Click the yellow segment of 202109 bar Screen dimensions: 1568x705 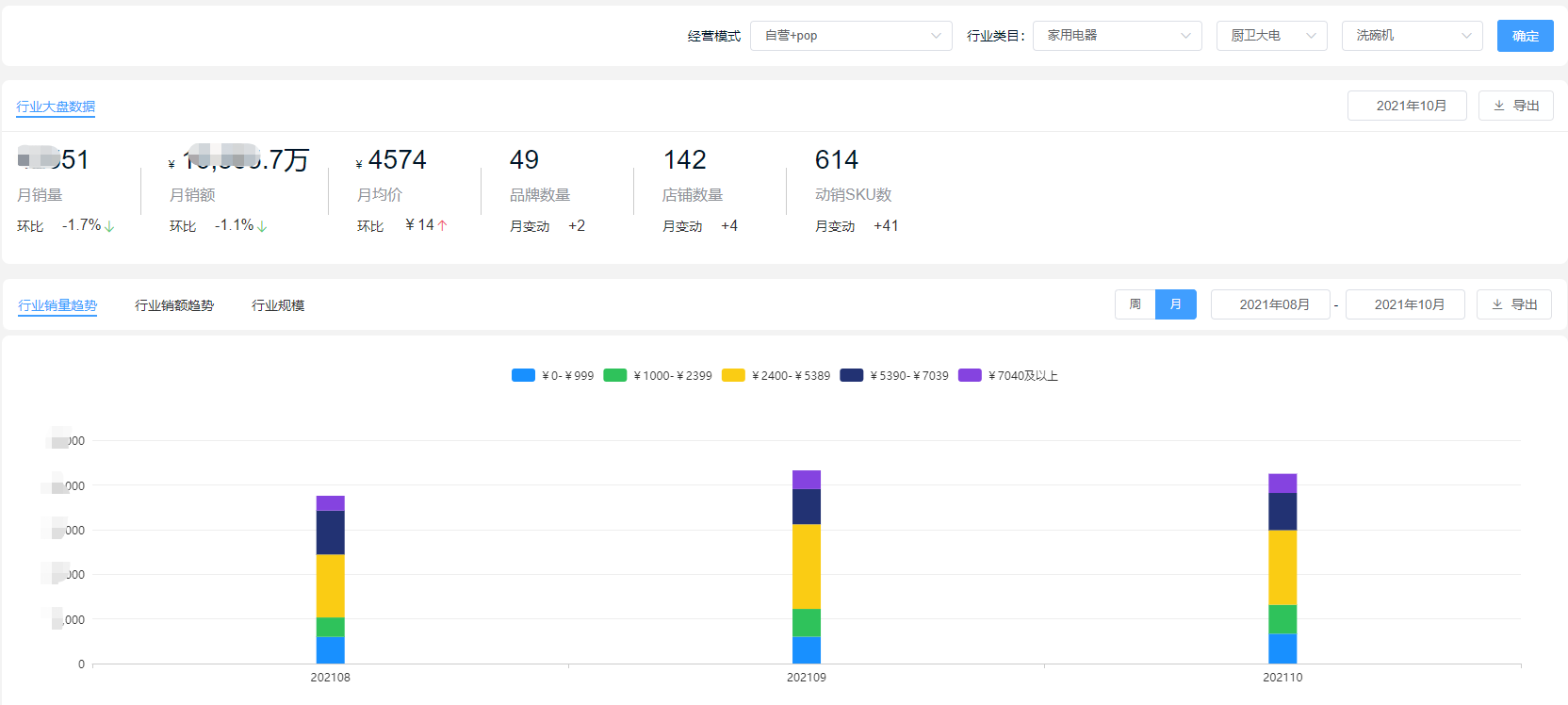(807, 566)
